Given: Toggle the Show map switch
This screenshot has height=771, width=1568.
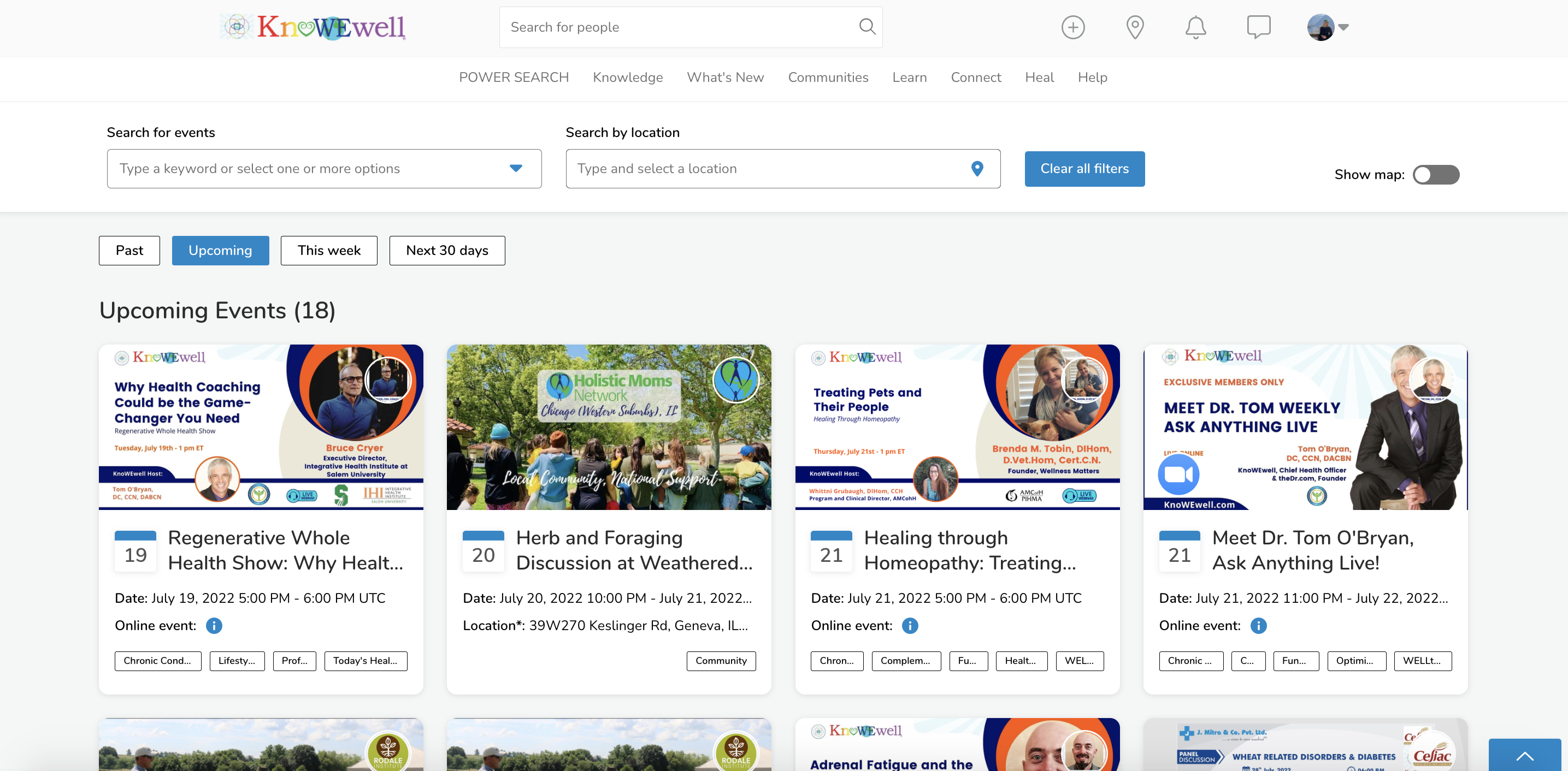Looking at the screenshot, I should [x=1435, y=175].
